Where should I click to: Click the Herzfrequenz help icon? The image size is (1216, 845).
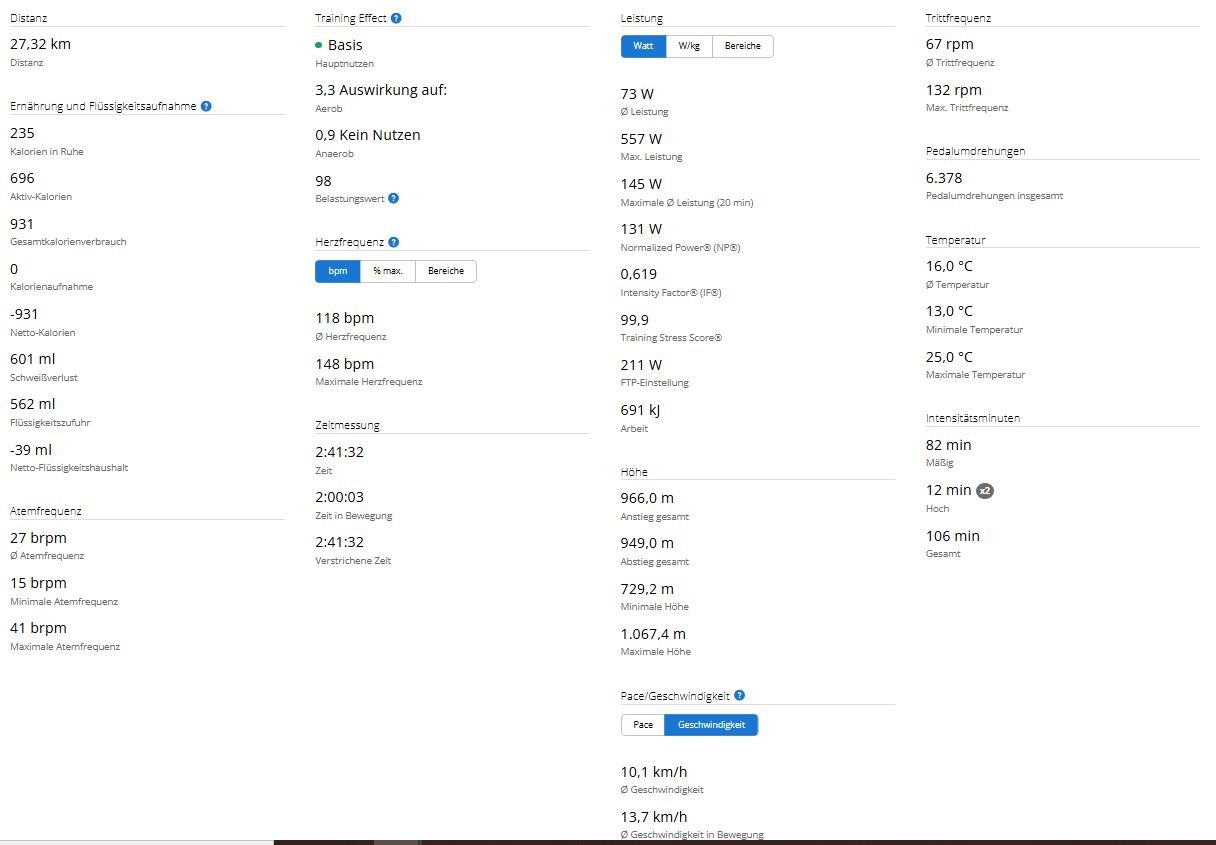click(x=393, y=242)
